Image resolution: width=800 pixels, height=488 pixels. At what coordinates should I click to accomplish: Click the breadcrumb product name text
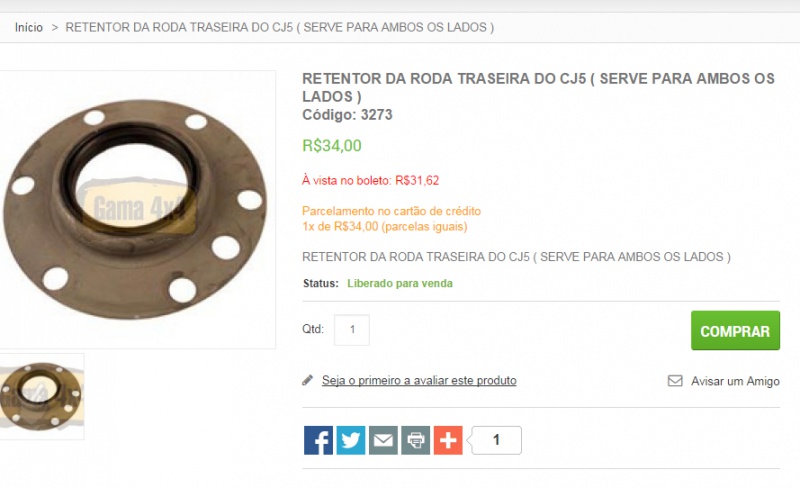click(280, 28)
